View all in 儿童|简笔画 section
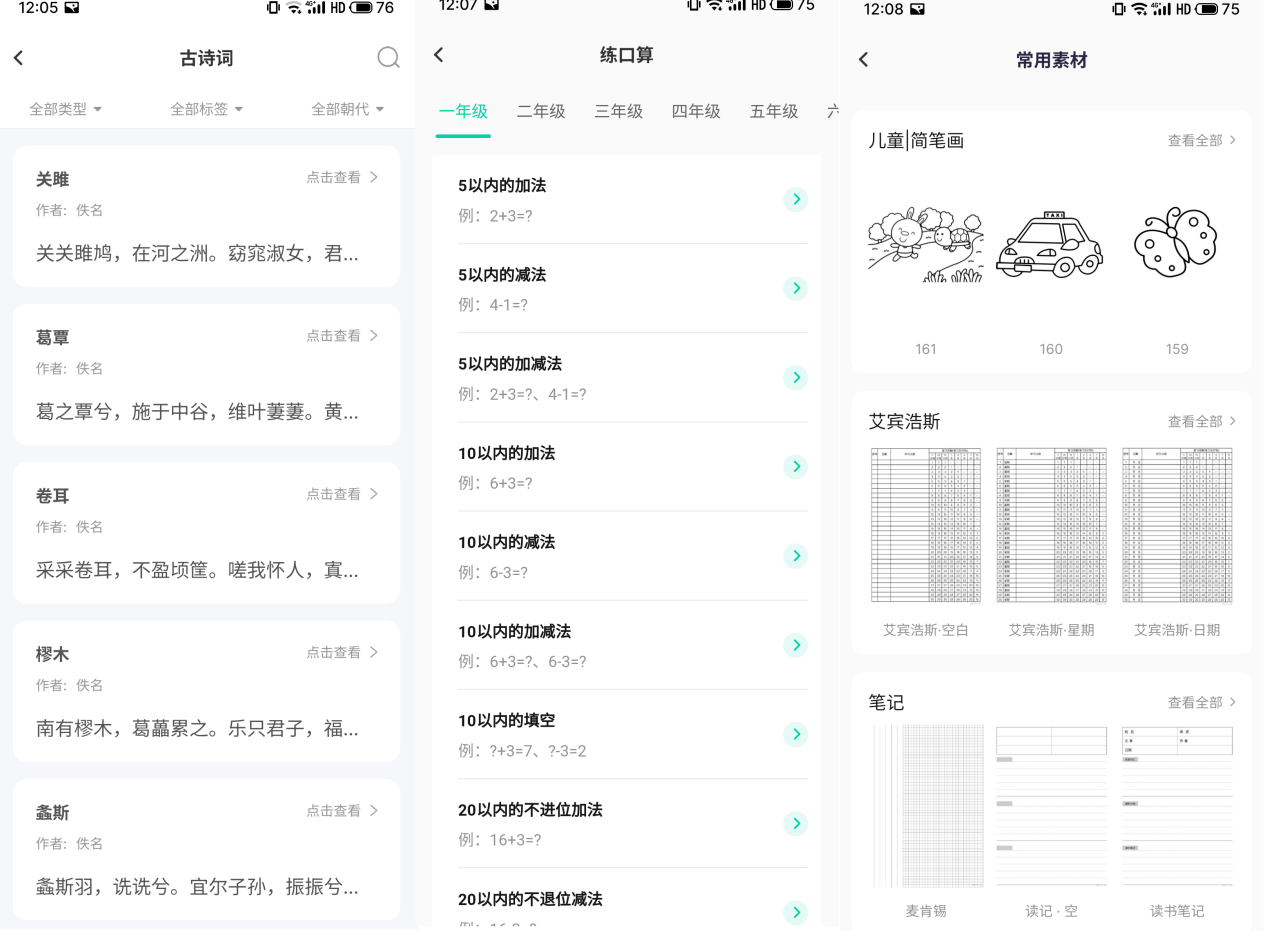 click(1201, 141)
